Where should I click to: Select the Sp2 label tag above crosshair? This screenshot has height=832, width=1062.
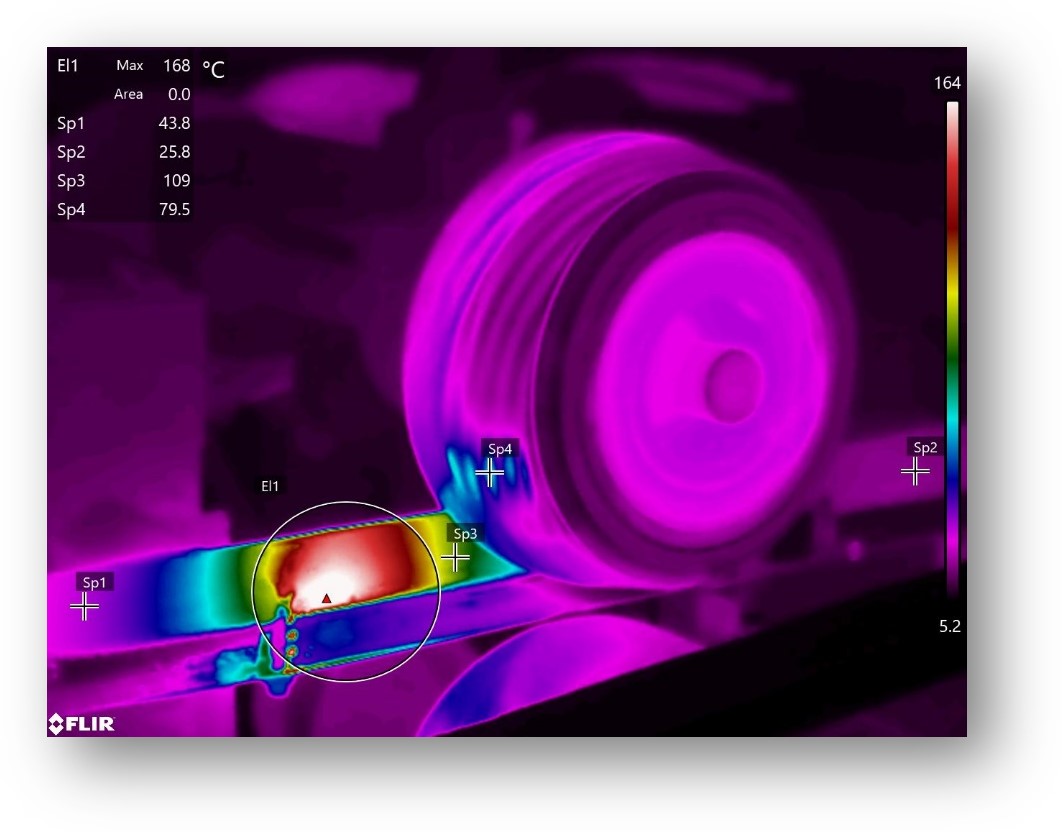click(925, 447)
